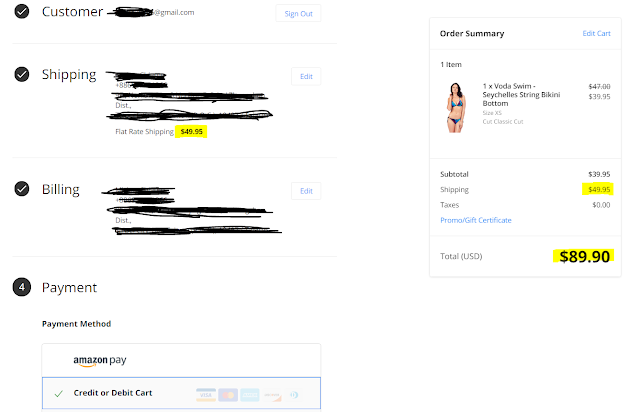This screenshot has height=412, width=640.
Task: Click the highlighted $89.90 total amount
Action: point(584,256)
